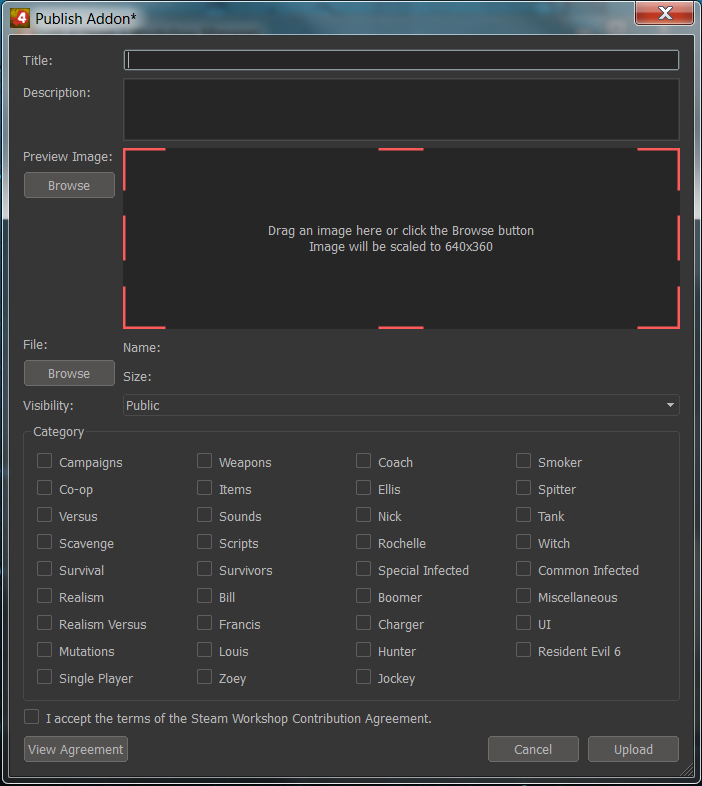Select the Realism category checkbox
702x786 pixels.
(45, 596)
